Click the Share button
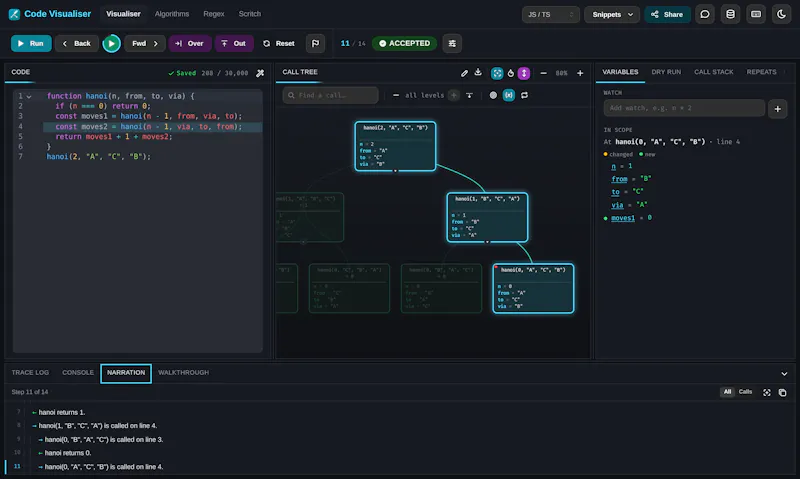This screenshot has width=800, height=479. pos(667,14)
